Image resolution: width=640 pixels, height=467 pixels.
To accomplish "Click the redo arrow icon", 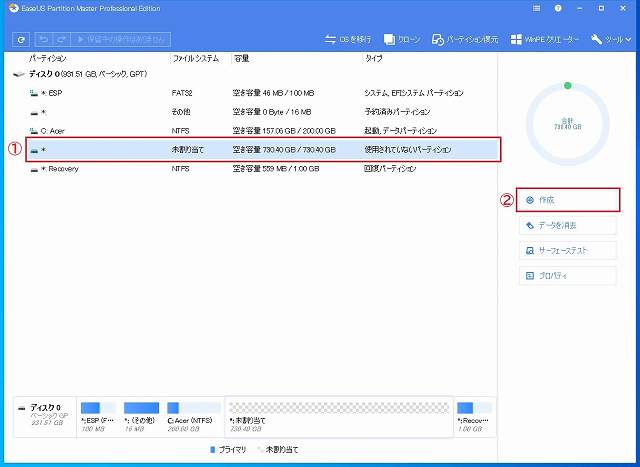I will pos(62,40).
